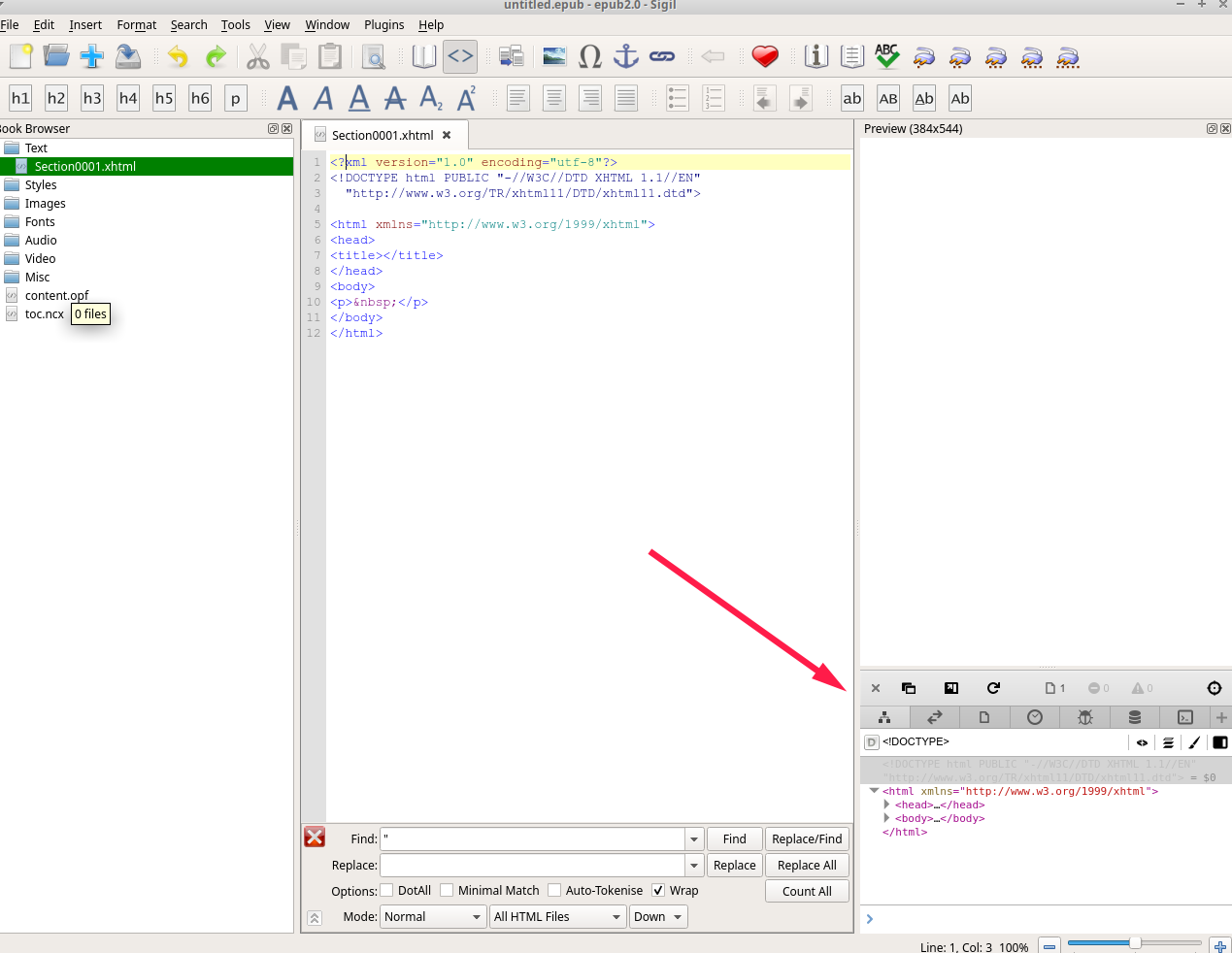Screen dimensions: 1232x953
Task: Switch to Code View using the <> icon
Action: (460, 57)
